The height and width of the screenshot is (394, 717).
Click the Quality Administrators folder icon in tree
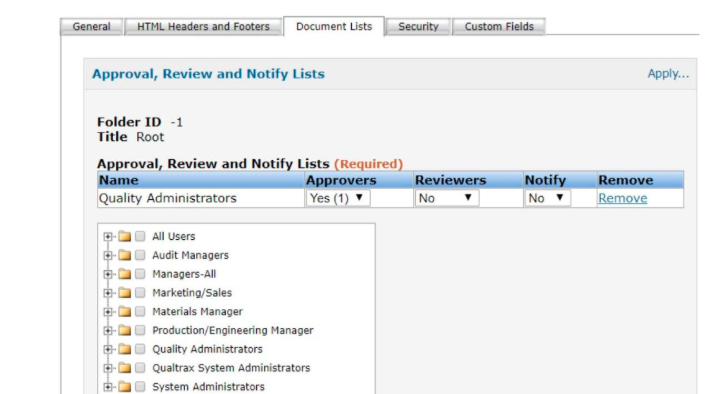point(124,349)
